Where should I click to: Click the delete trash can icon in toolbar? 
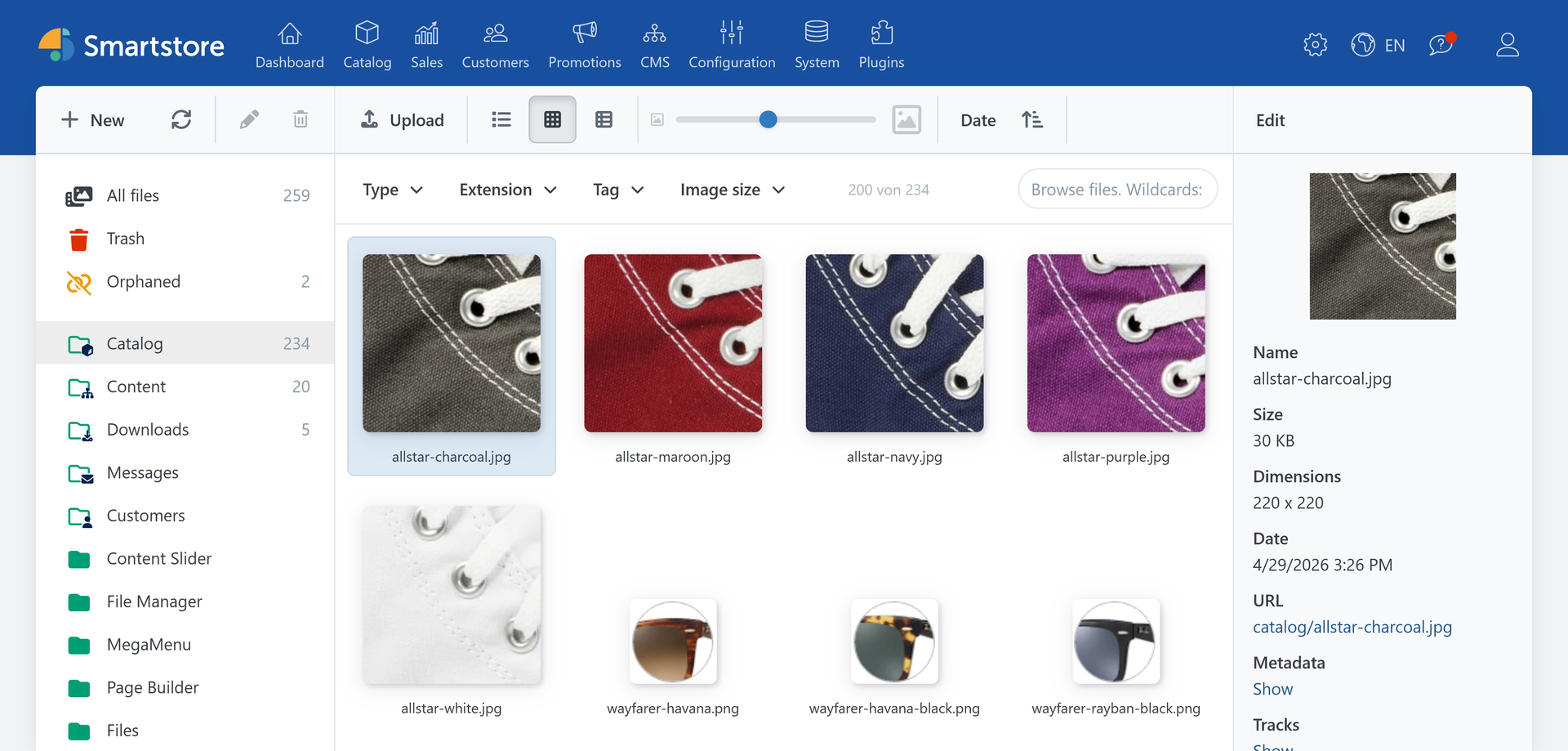(301, 120)
